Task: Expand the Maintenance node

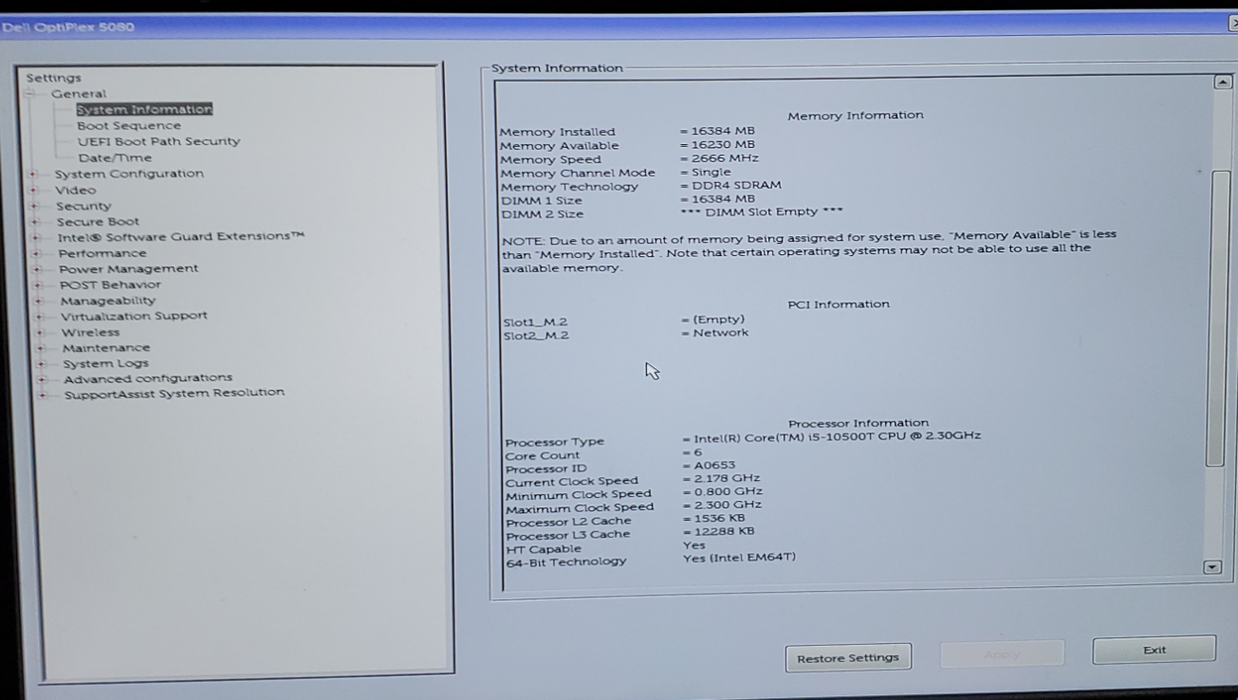Action: (x=41, y=348)
